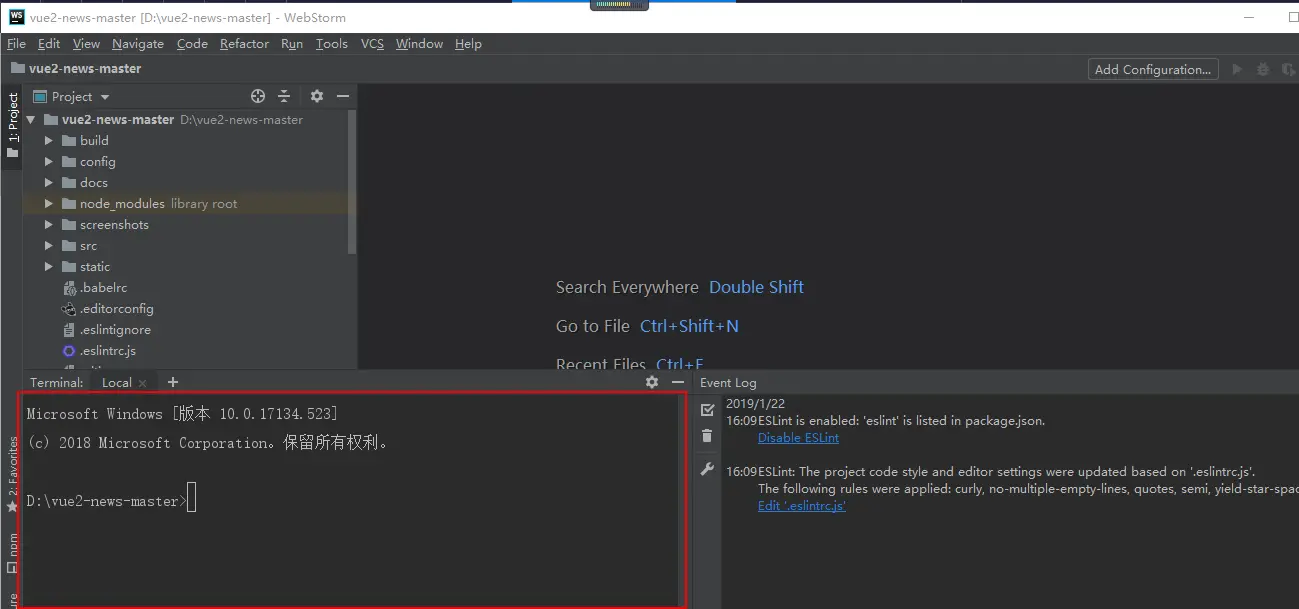Expand the src folder

coord(48,245)
